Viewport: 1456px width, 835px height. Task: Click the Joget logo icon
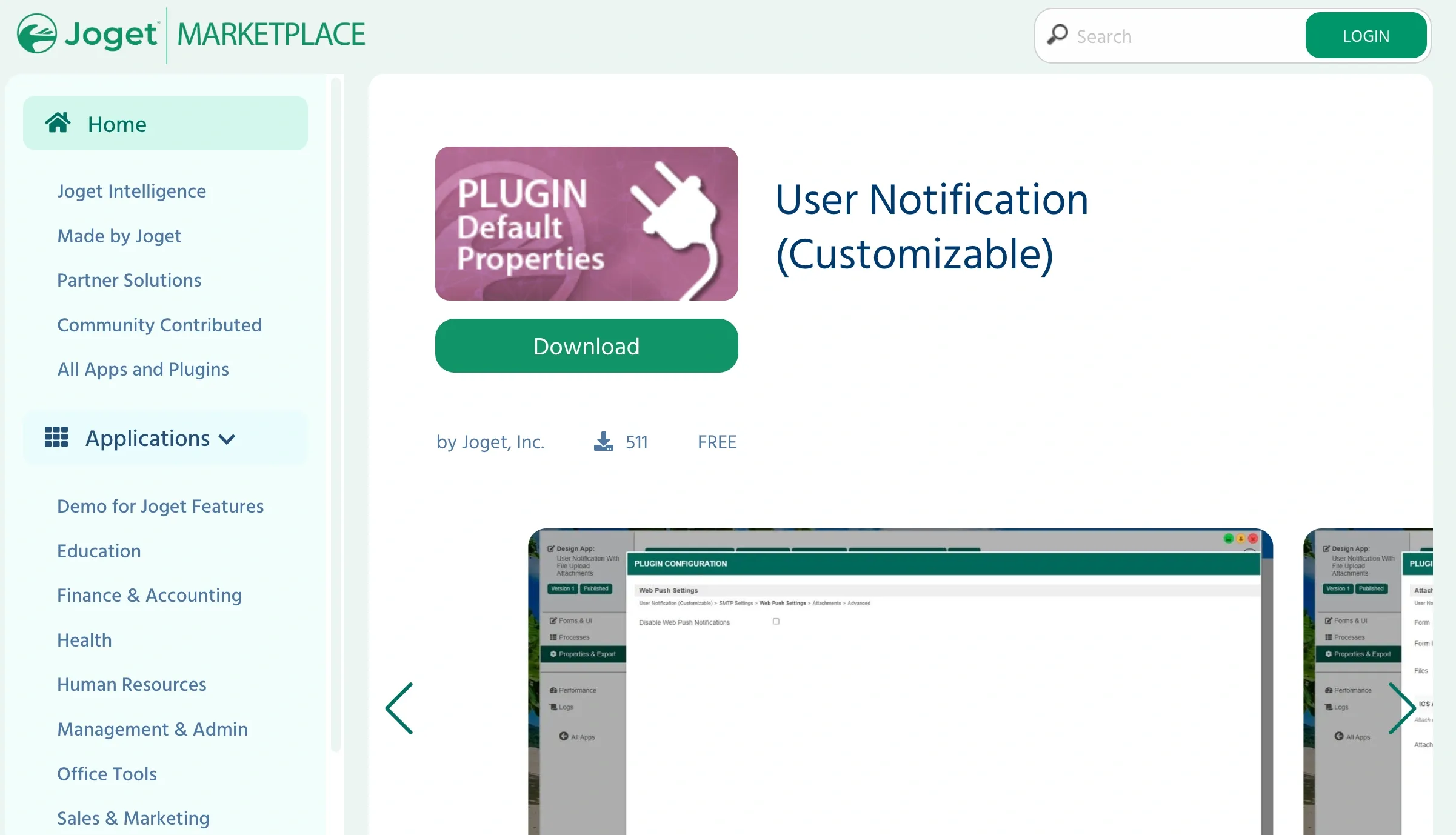tap(38, 34)
